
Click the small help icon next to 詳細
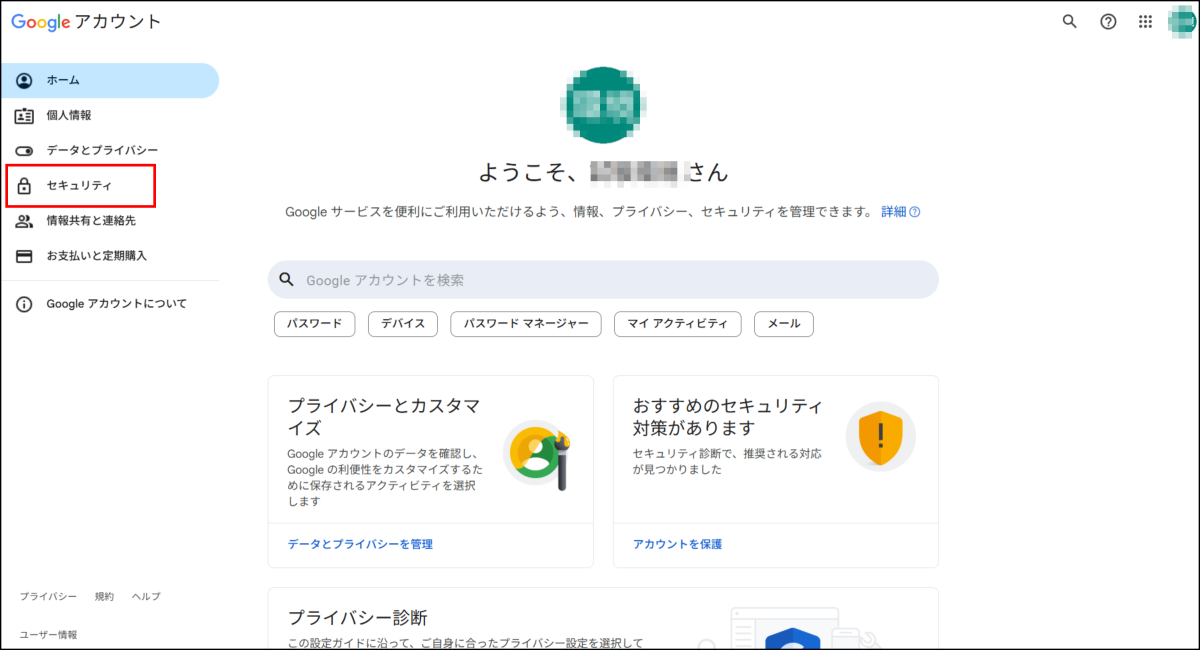(x=914, y=212)
